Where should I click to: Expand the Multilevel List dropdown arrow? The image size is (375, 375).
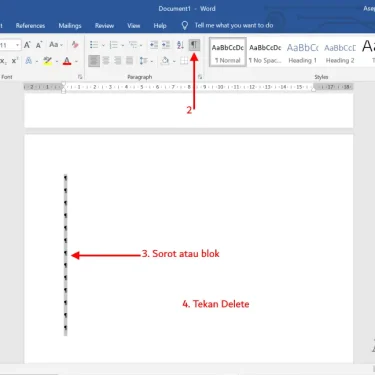coord(141,45)
